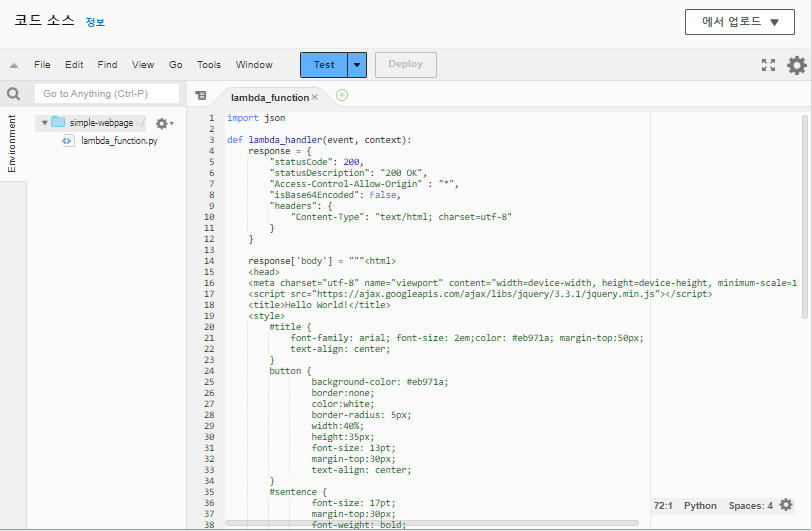The image size is (812, 531).
Task: Run the Test button
Action: (x=324, y=65)
